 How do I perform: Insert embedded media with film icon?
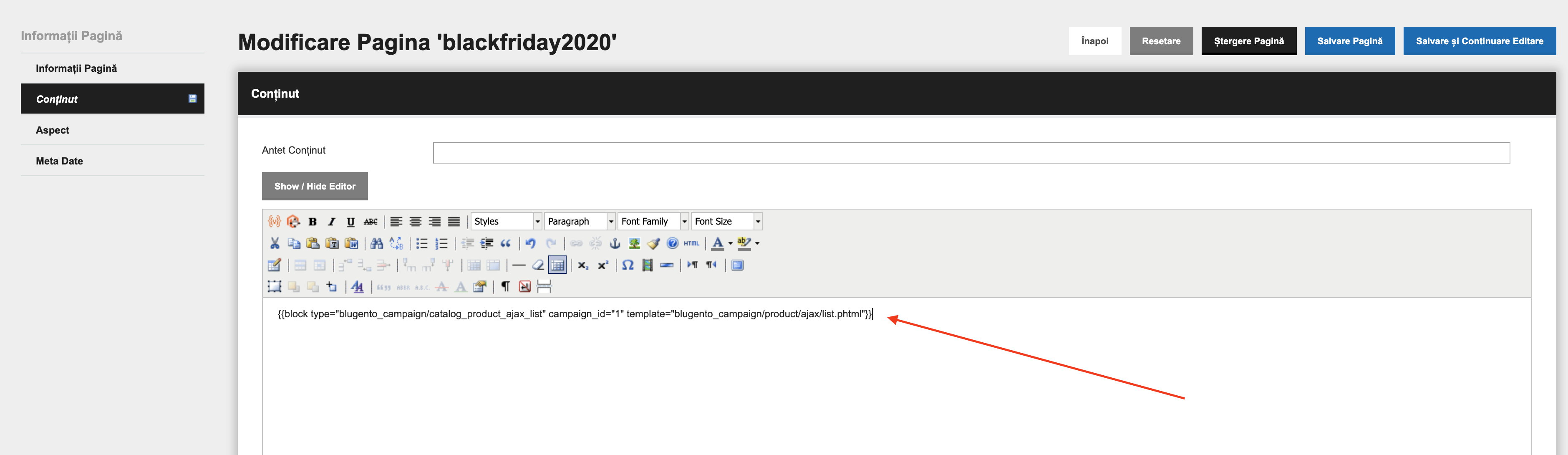pyautogui.click(x=648, y=265)
